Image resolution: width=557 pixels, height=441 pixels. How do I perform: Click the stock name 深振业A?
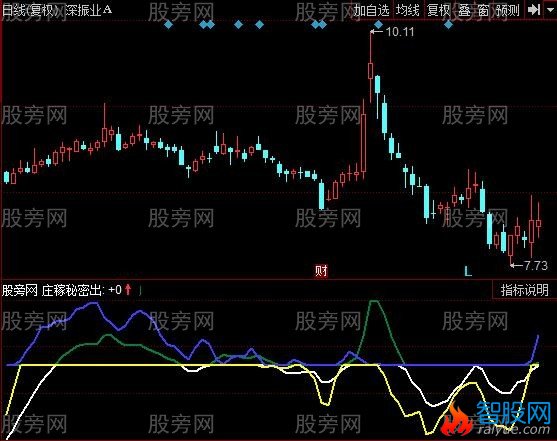[89, 10]
